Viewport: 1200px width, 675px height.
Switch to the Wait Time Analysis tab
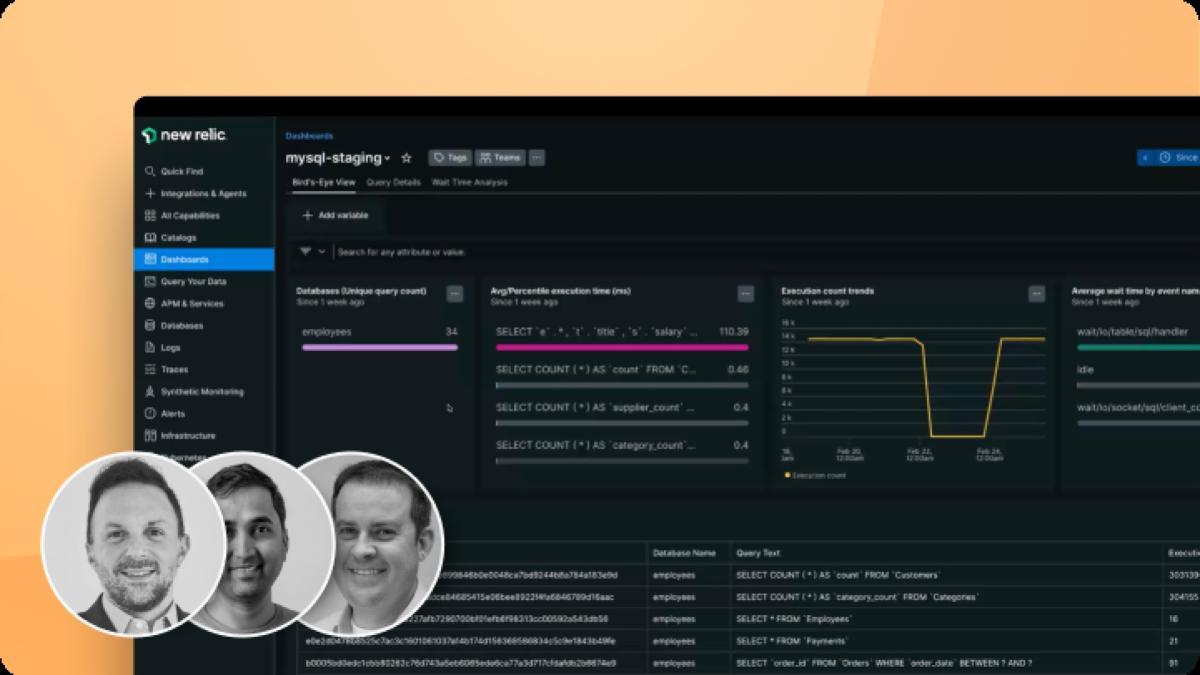click(469, 182)
